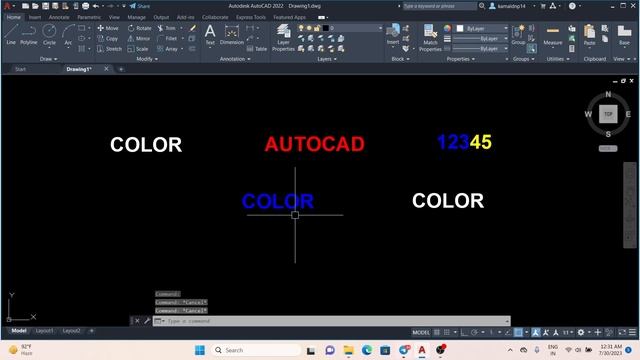The image size is (640, 360).
Task: Open Microsoft Edge from the taskbar
Action: [367, 350]
